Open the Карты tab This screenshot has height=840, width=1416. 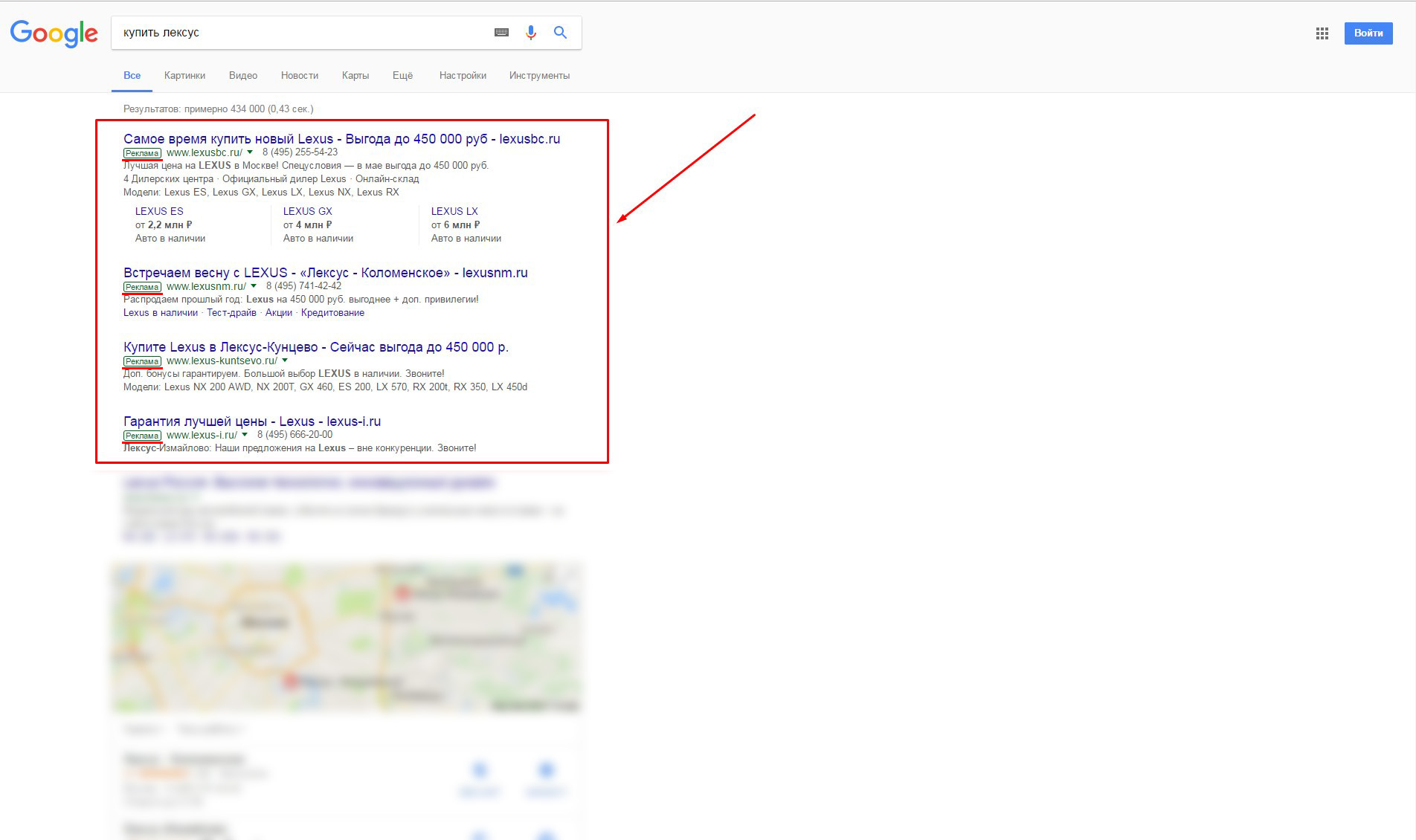click(x=355, y=75)
